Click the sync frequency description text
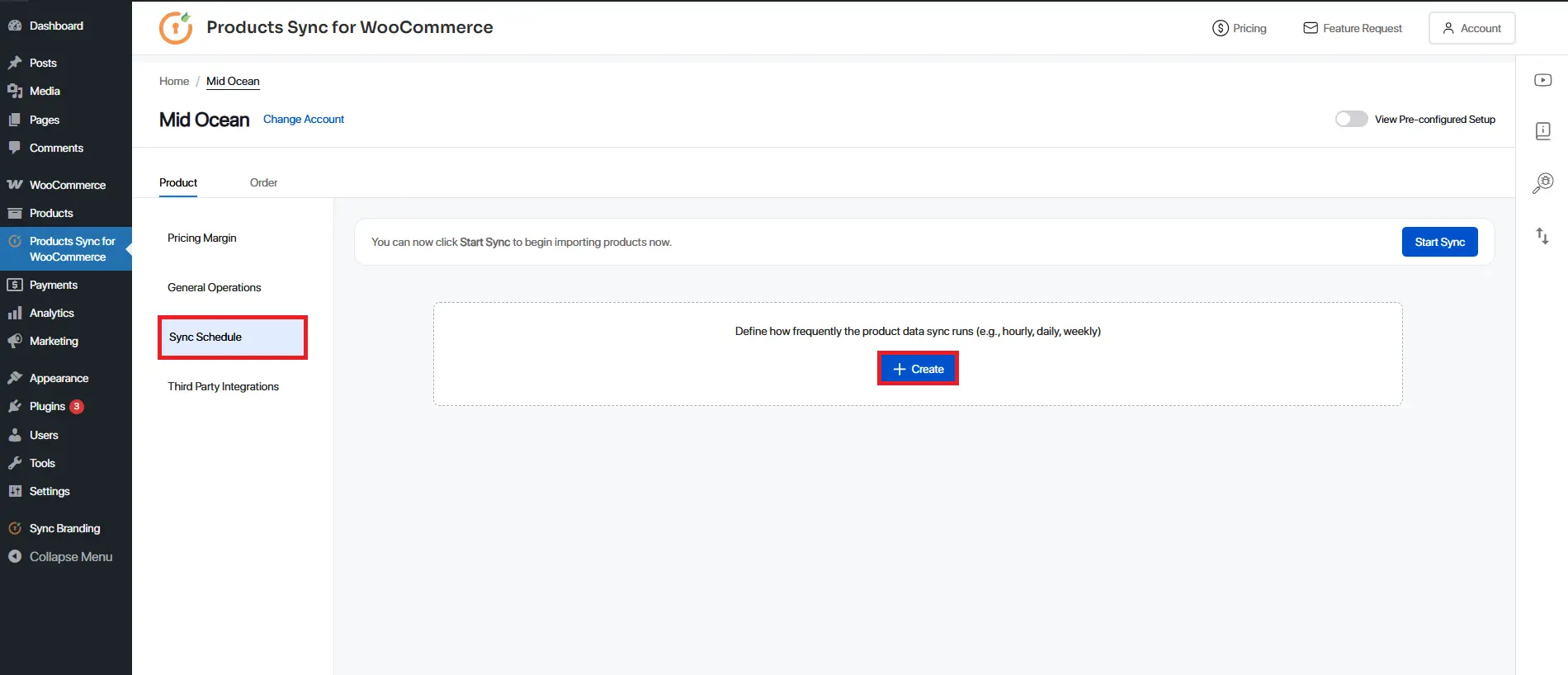1568x675 pixels. tap(918, 331)
